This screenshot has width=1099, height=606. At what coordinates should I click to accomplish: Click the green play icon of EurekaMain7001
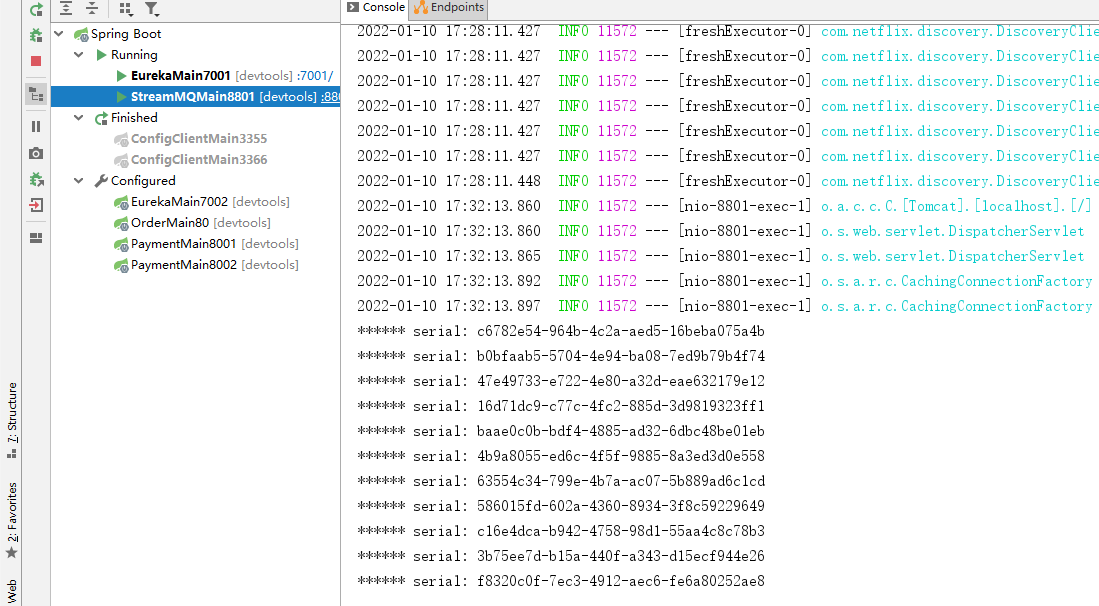pos(121,76)
